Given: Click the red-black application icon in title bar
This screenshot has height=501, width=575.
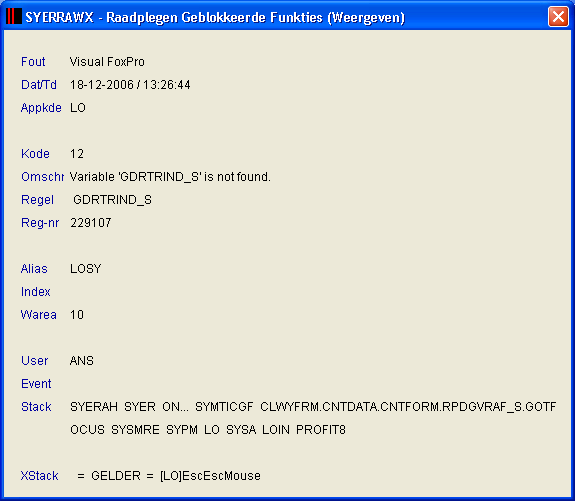Looking at the screenshot, I should click(14, 17).
